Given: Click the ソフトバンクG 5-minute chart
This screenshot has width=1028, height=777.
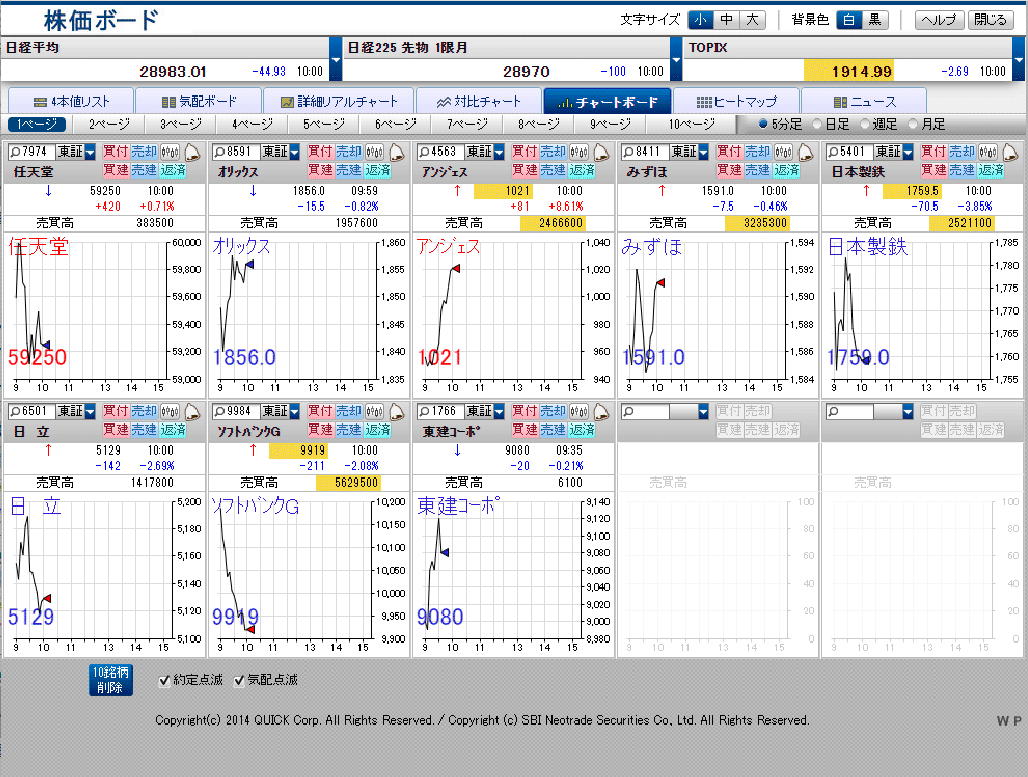Looking at the screenshot, I should pyautogui.click(x=308, y=575).
